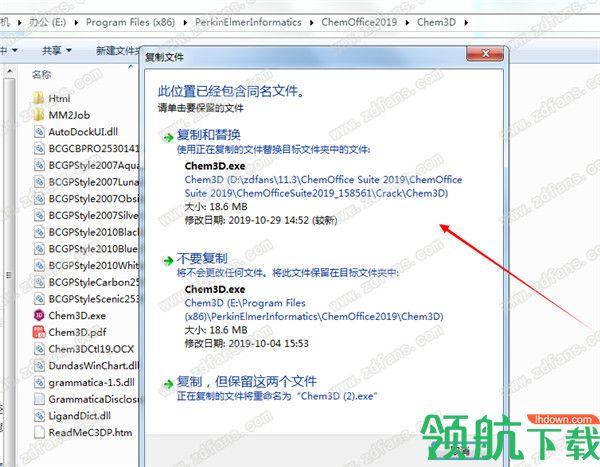Close the Copy File dialog
This screenshot has width=600, height=467.
[484, 53]
